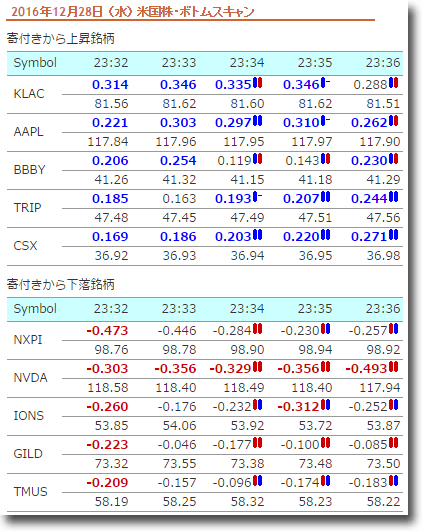Click KLAC's price 81.51
Image resolution: width=425 pixels, height=532 pixels.
pos(383,103)
